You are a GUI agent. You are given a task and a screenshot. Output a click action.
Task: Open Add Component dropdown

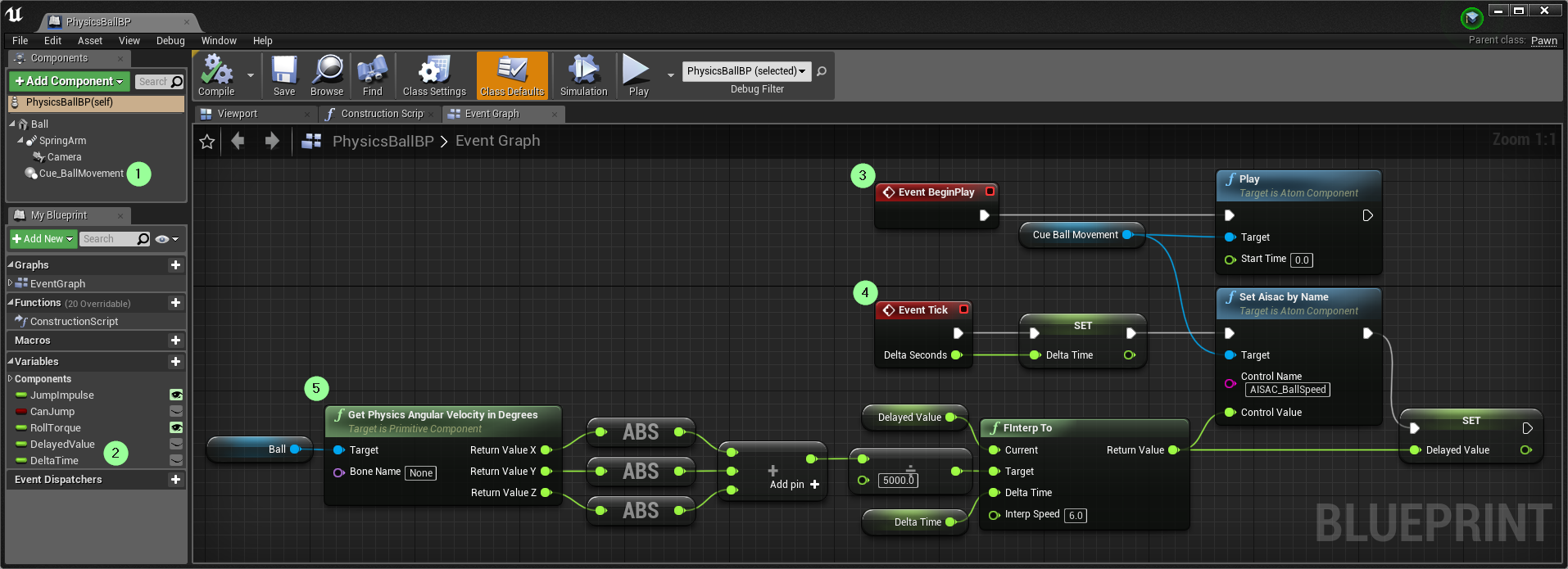click(x=70, y=81)
